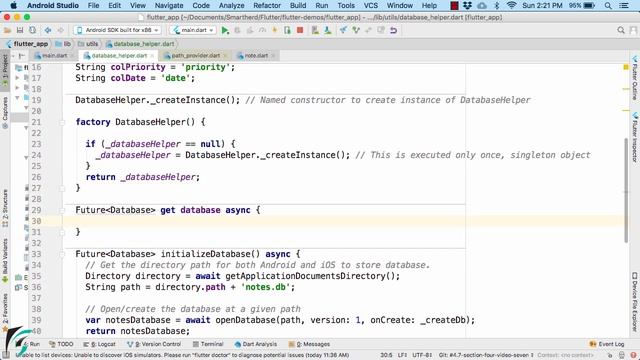Viewport: 640px width, 360px height.
Task: Click flutter_app in the breadcrumb bar
Action: (27, 44)
